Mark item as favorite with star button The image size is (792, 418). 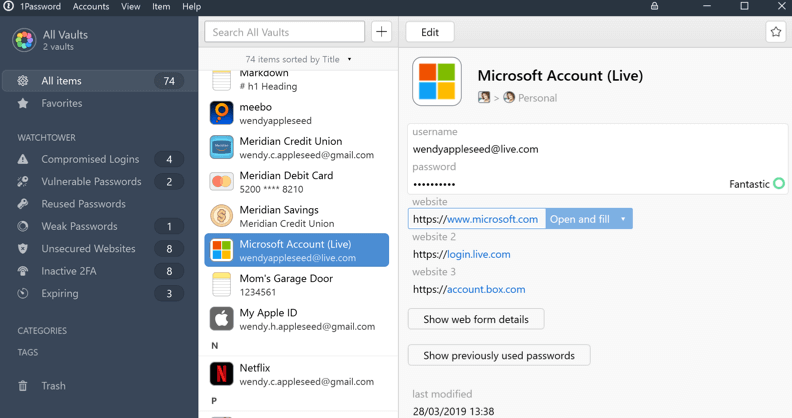(776, 32)
